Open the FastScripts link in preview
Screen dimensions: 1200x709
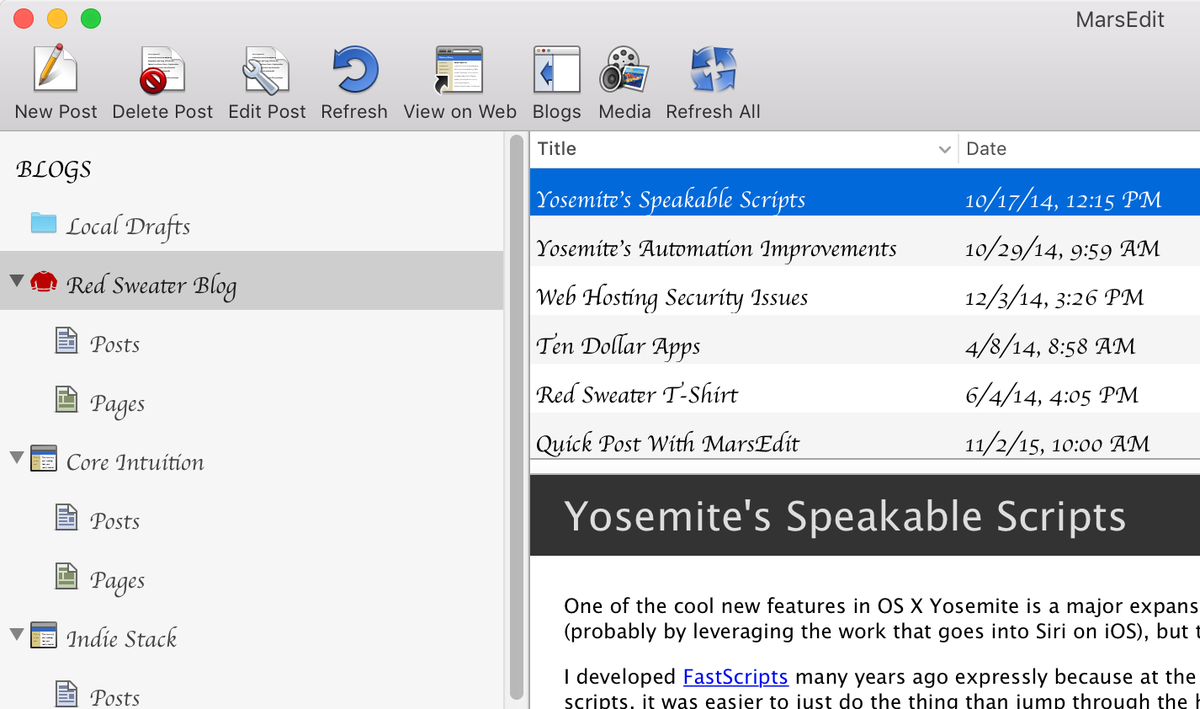point(735,677)
